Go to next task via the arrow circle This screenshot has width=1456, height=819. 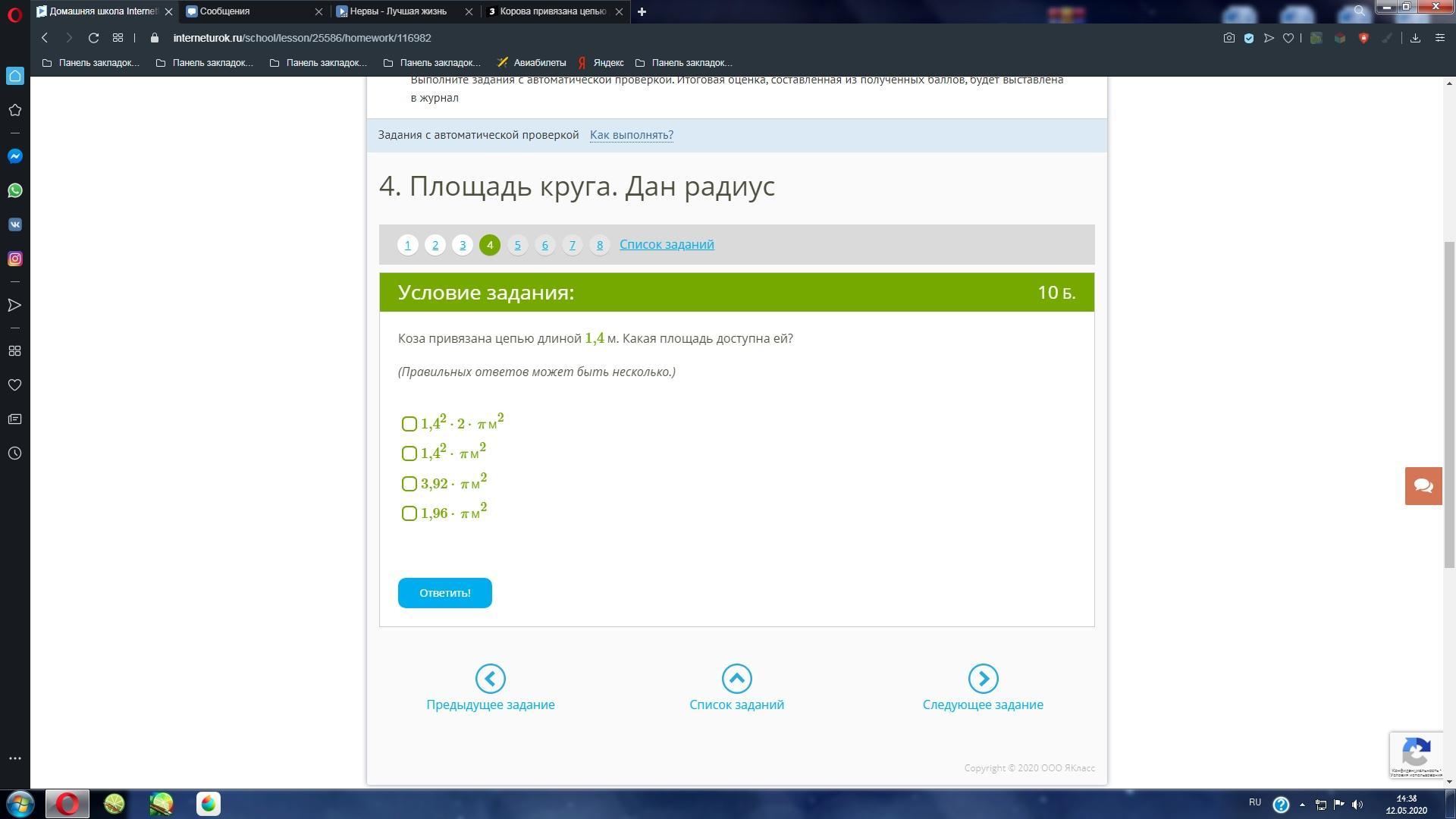click(x=983, y=679)
